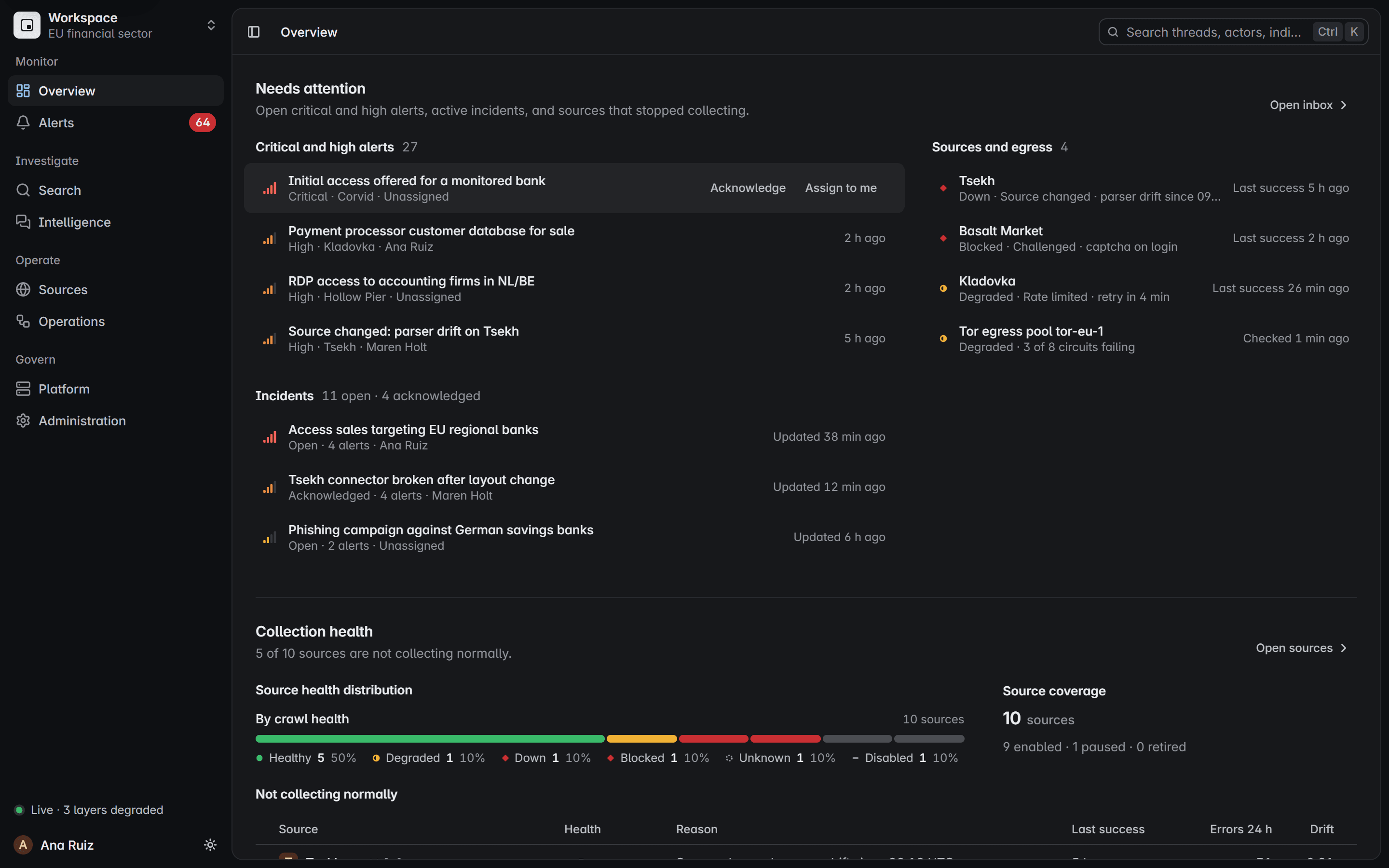Click the Alerts bell icon

23,122
